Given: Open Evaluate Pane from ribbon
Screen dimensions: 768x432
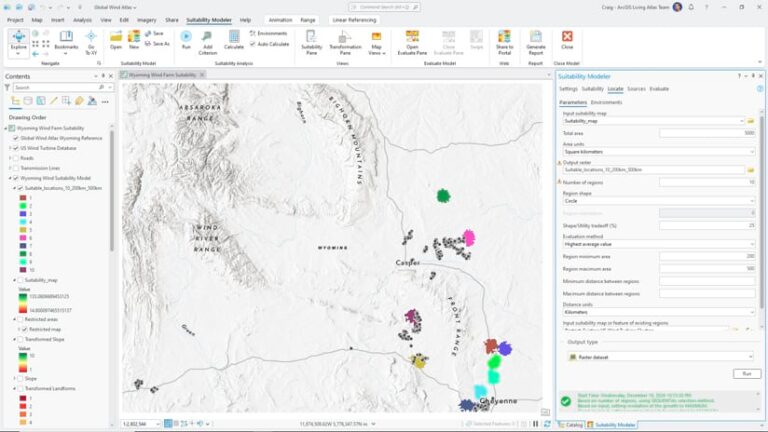Looking at the screenshot, I should pos(412,42).
